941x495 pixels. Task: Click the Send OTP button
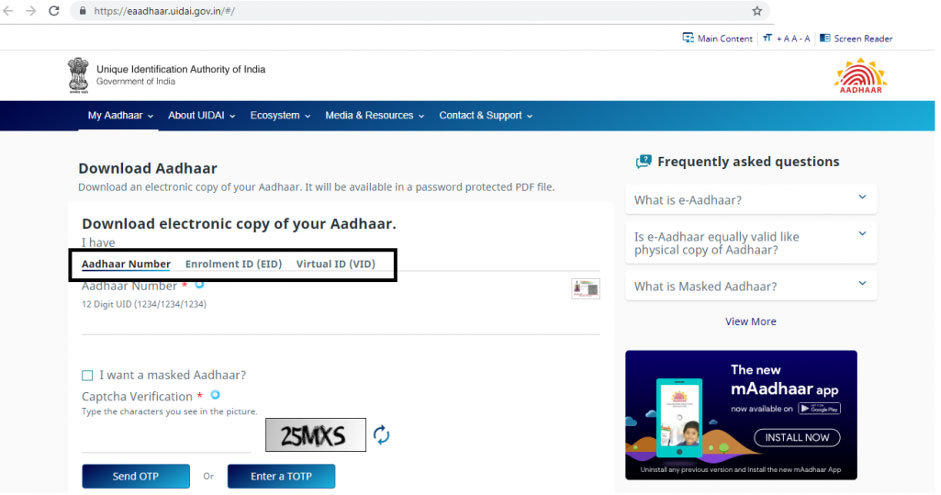pyautogui.click(x=136, y=476)
